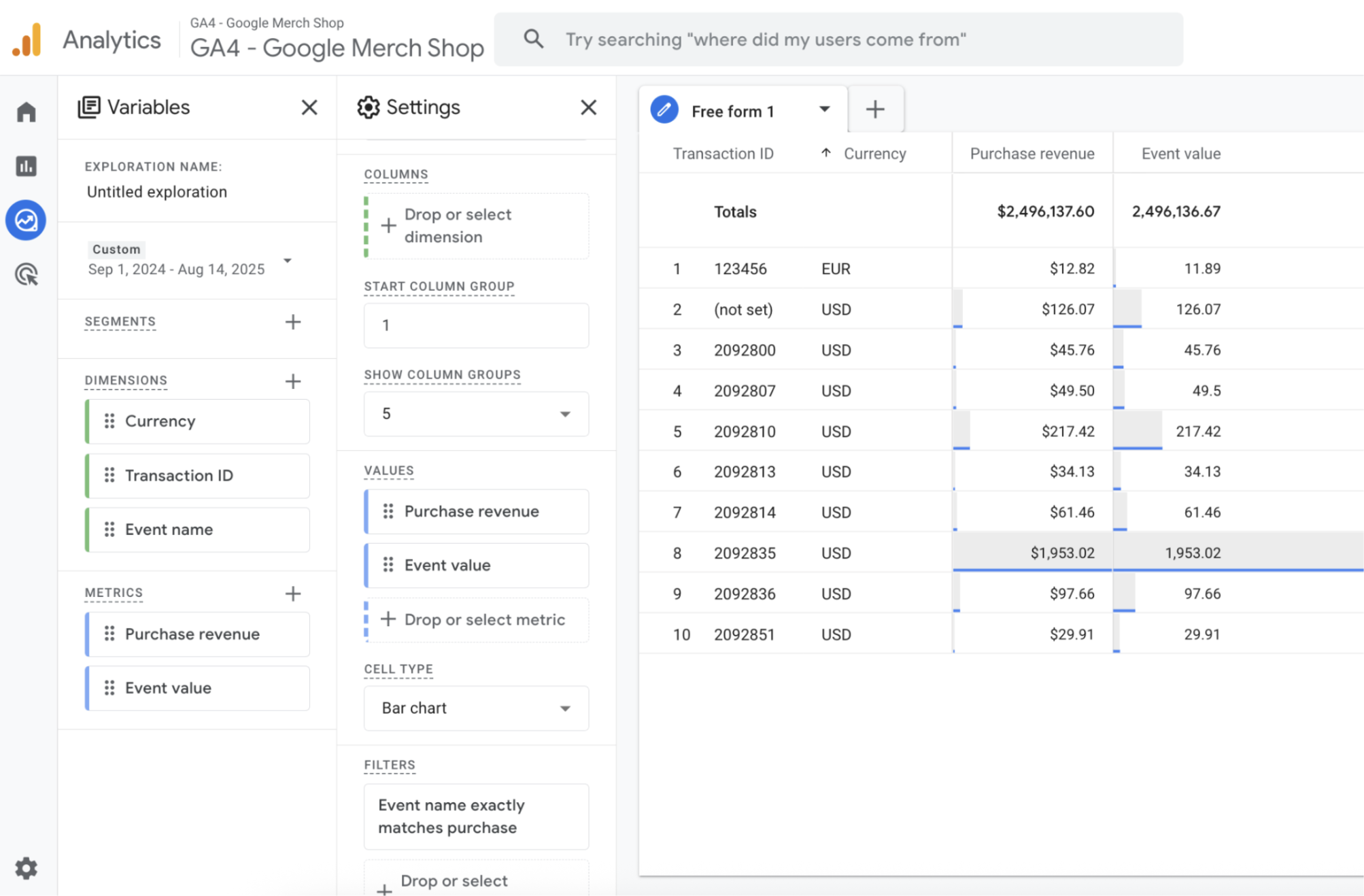Add new metric with plus icon
The image size is (1364, 896).
pyautogui.click(x=293, y=593)
